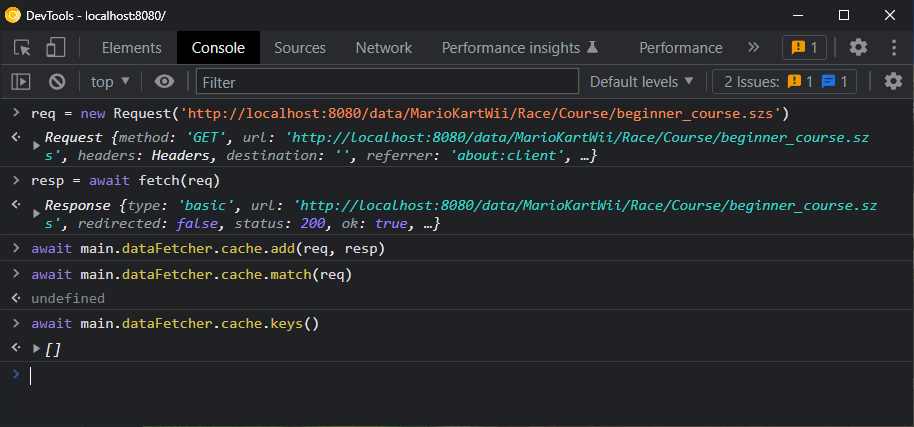Open the Sources tab
Image resolution: width=914 pixels, height=427 pixels.
pos(300,48)
